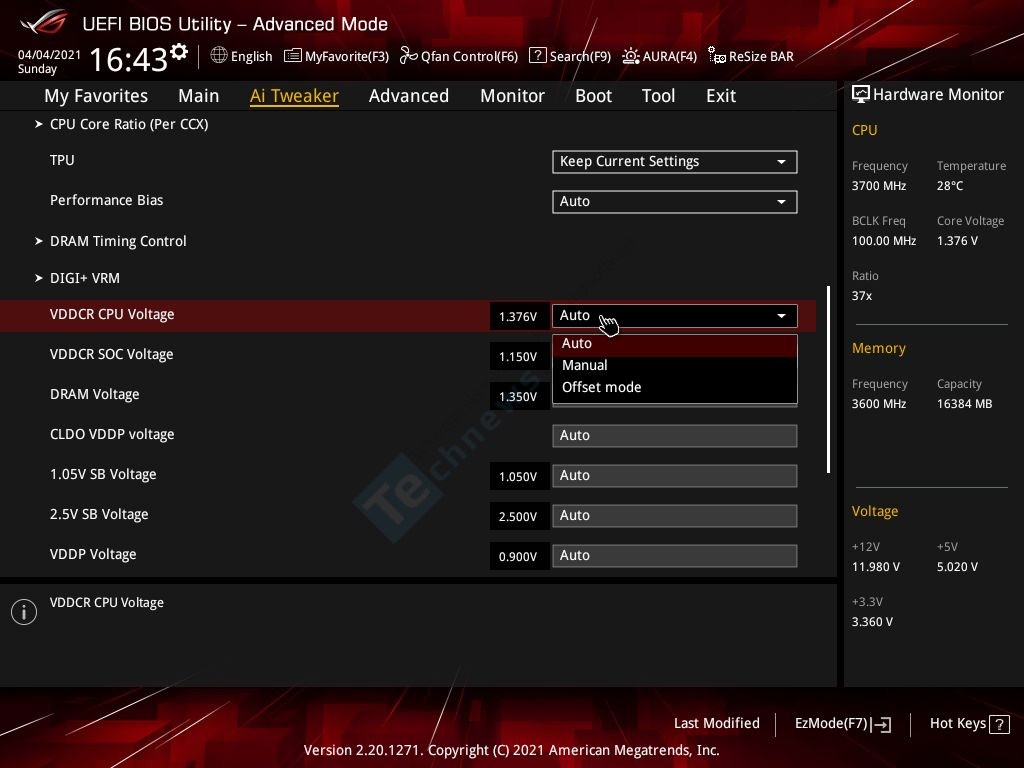Select the VDDCR CPU Voltage row label
The image size is (1024, 768).
112,315
